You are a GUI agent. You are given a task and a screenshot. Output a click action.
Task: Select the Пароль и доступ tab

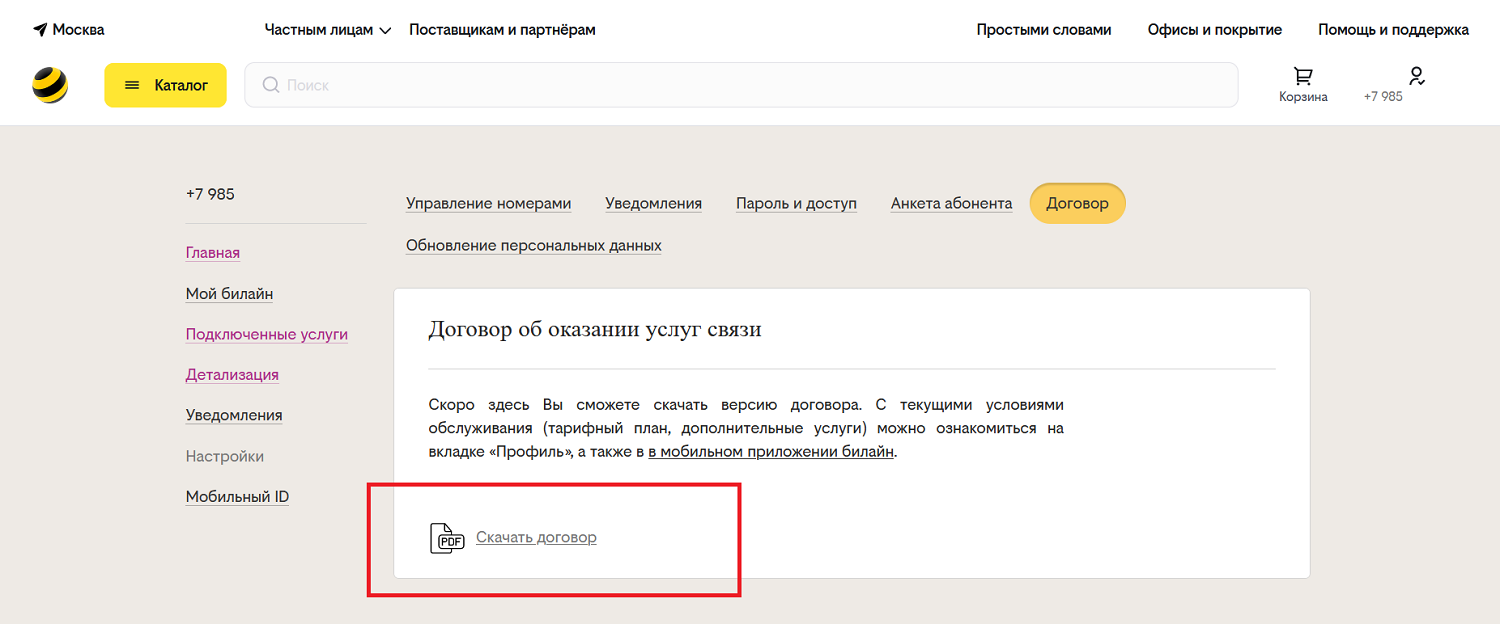[796, 203]
